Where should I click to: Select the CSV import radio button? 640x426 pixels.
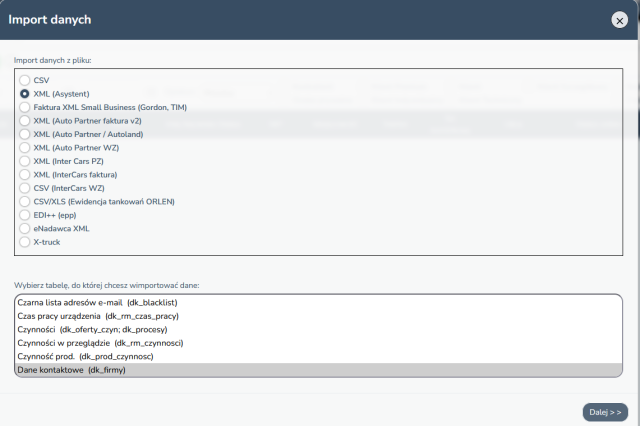tap(24, 80)
